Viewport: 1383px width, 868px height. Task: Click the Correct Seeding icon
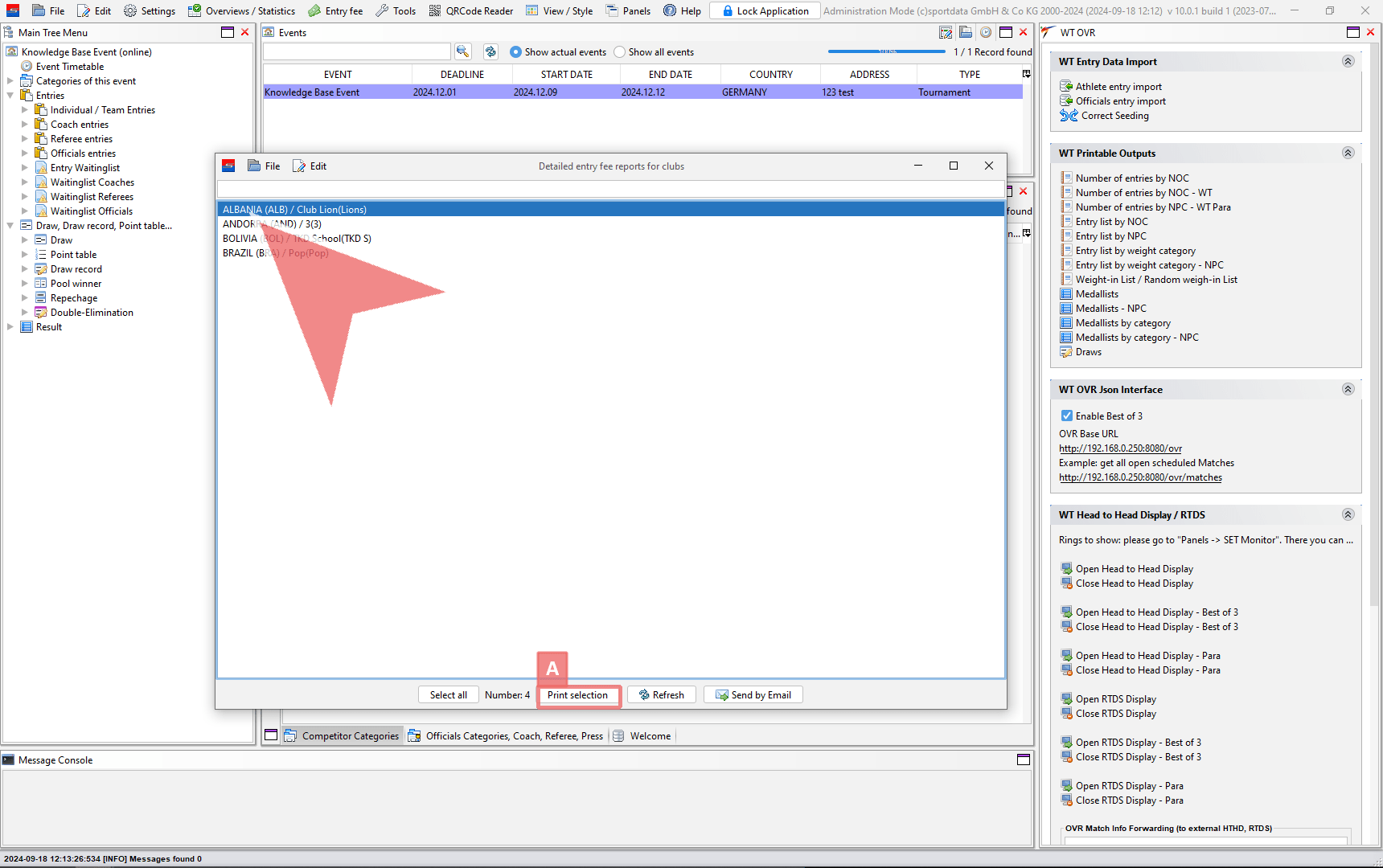[1068, 116]
